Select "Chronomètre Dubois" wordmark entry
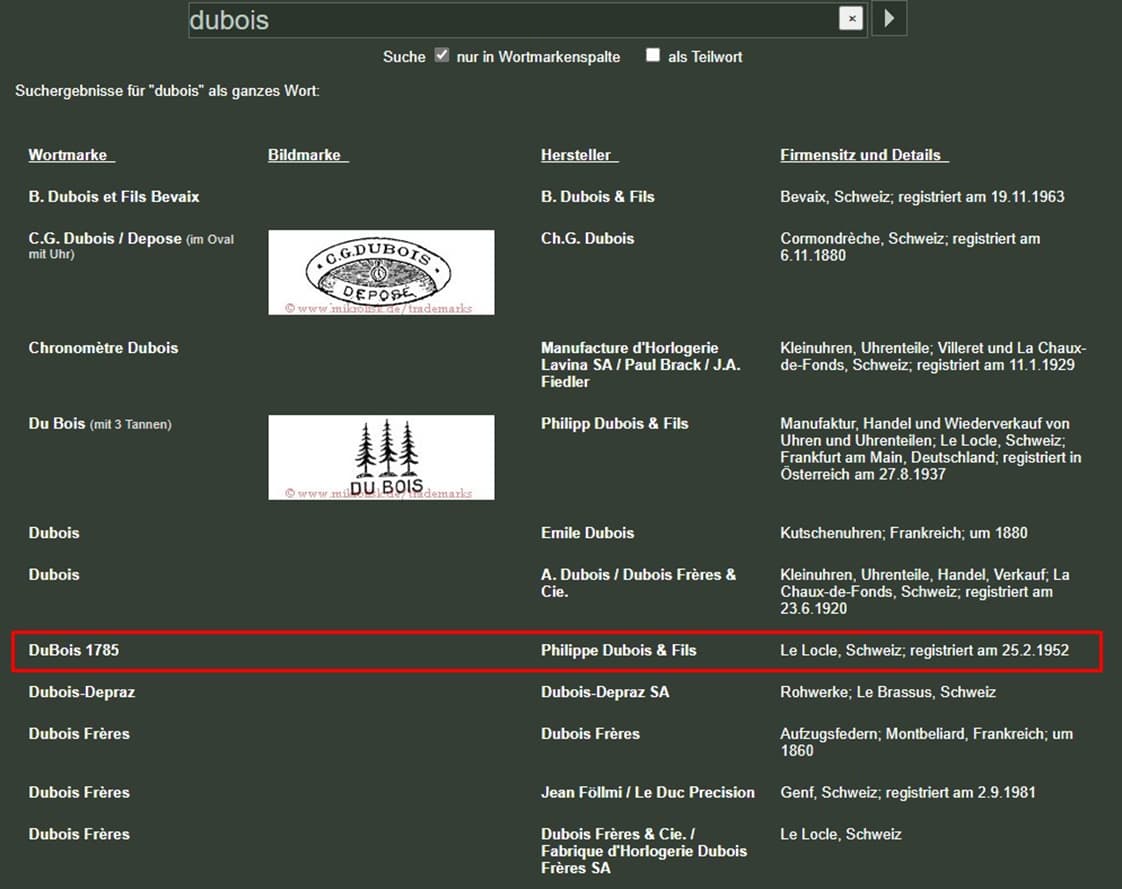Screen dimensions: 1122x889 pos(103,348)
